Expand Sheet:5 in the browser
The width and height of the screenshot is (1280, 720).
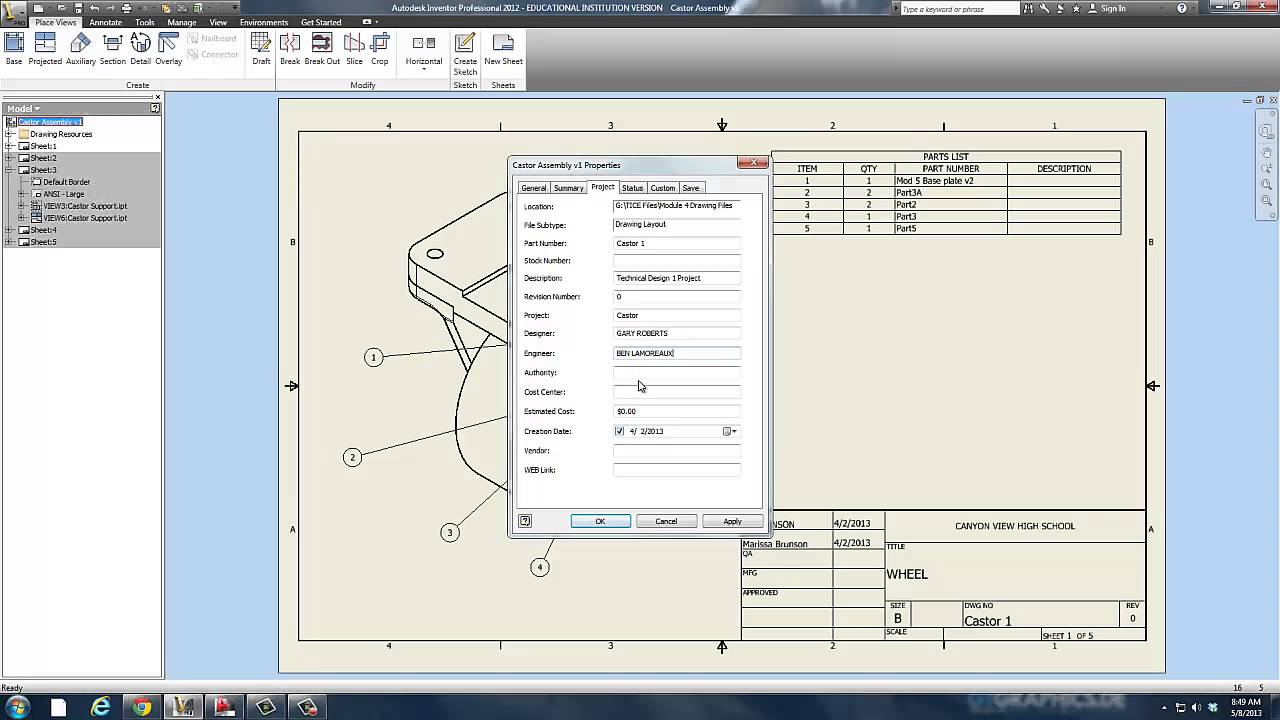[x=9, y=242]
